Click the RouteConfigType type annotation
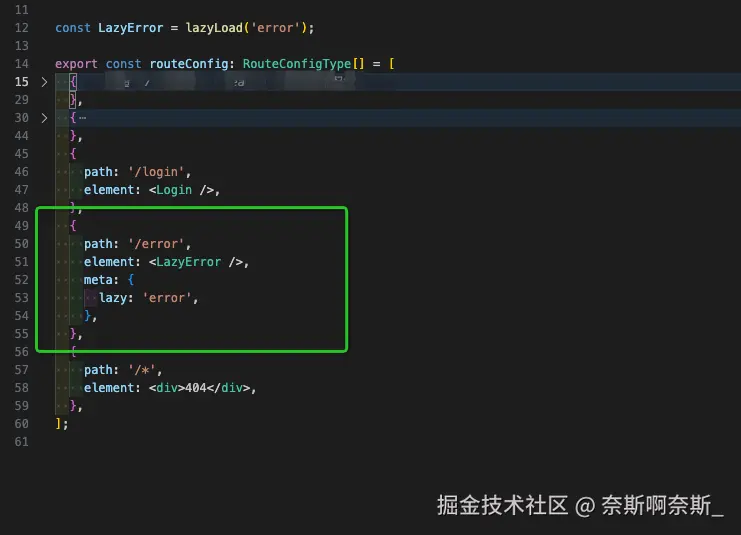Screen dimensions: 741x535 (297, 64)
